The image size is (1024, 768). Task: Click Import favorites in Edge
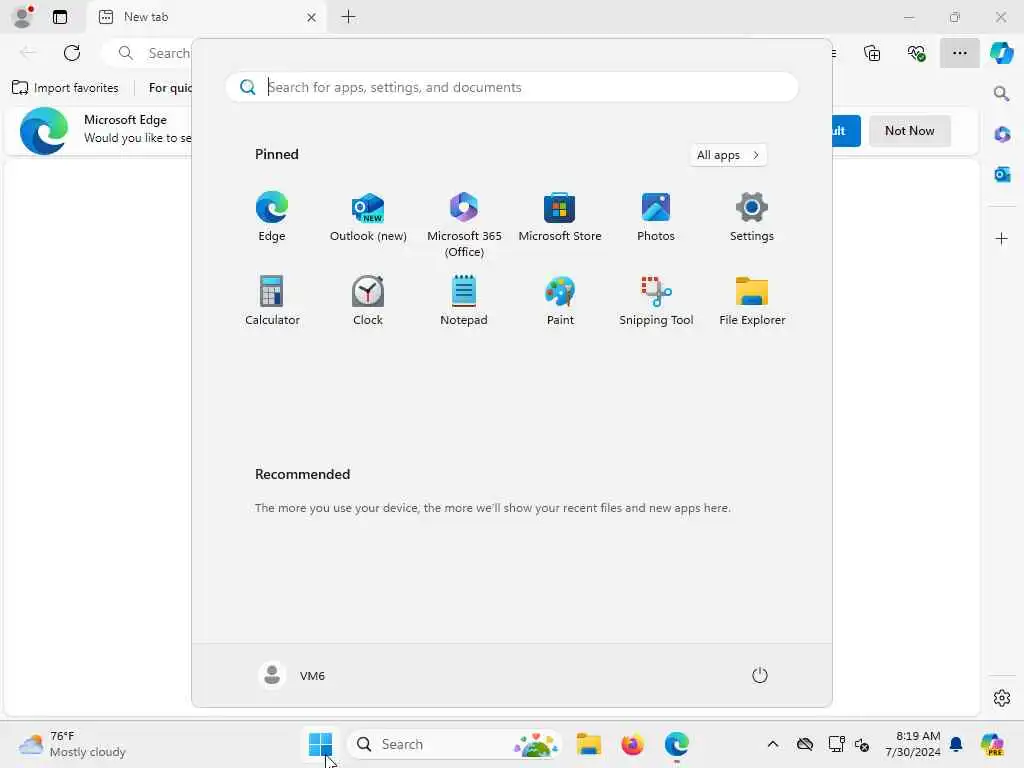click(x=65, y=88)
